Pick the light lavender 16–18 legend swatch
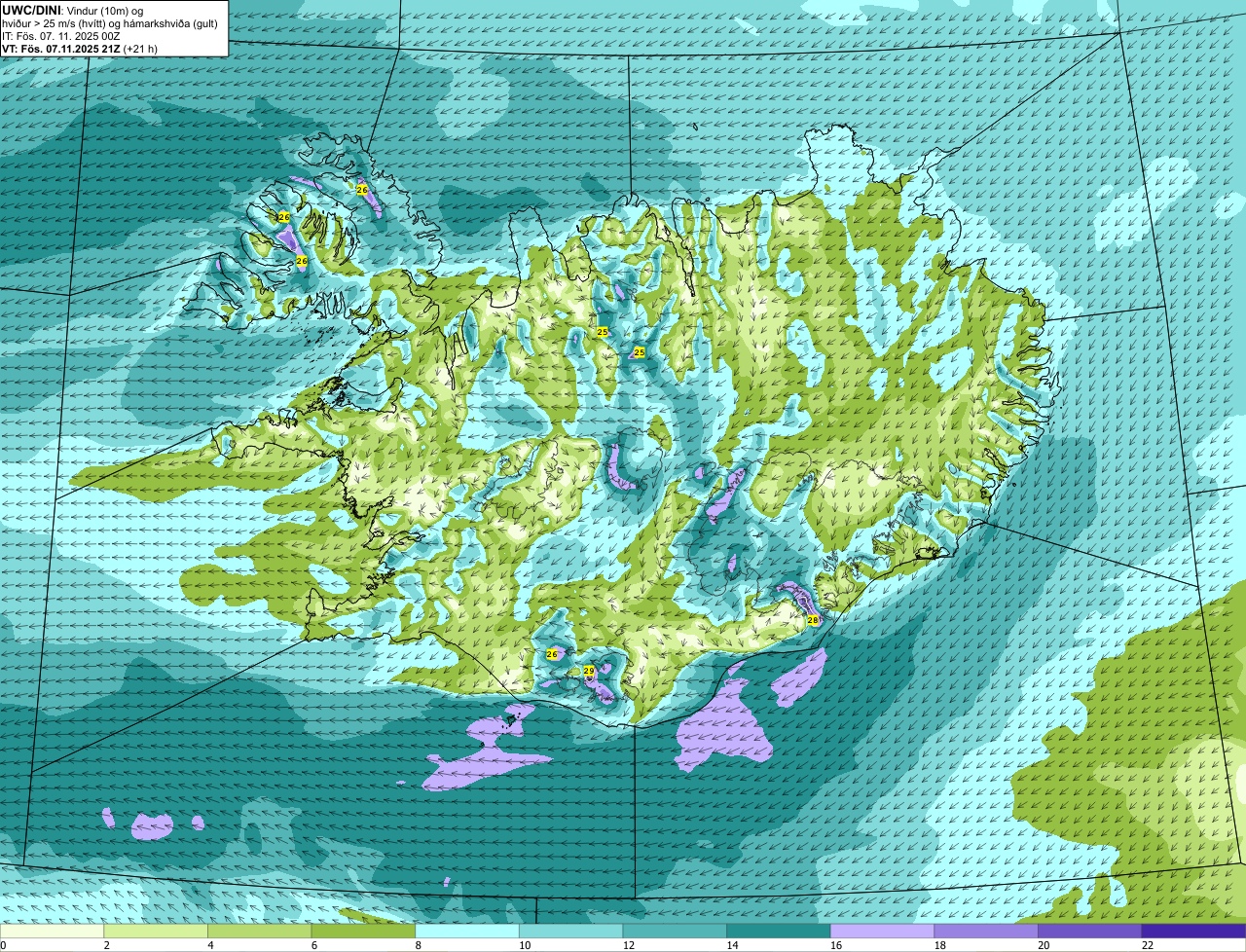The width and height of the screenshot is (1246, 952). [x=882, y=932]
